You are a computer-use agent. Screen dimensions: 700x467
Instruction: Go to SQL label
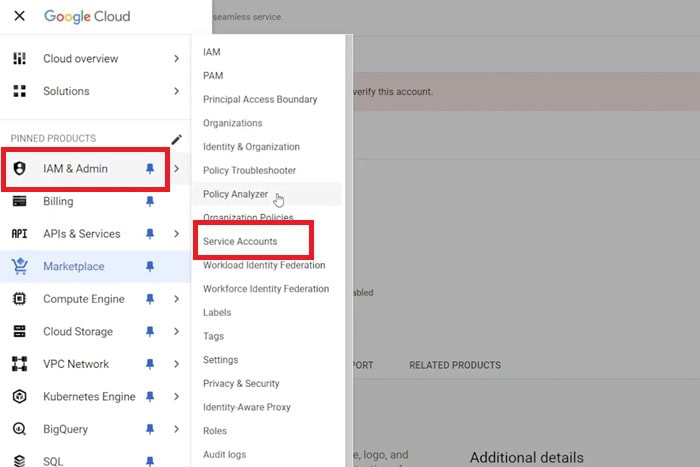pos(53,461)
